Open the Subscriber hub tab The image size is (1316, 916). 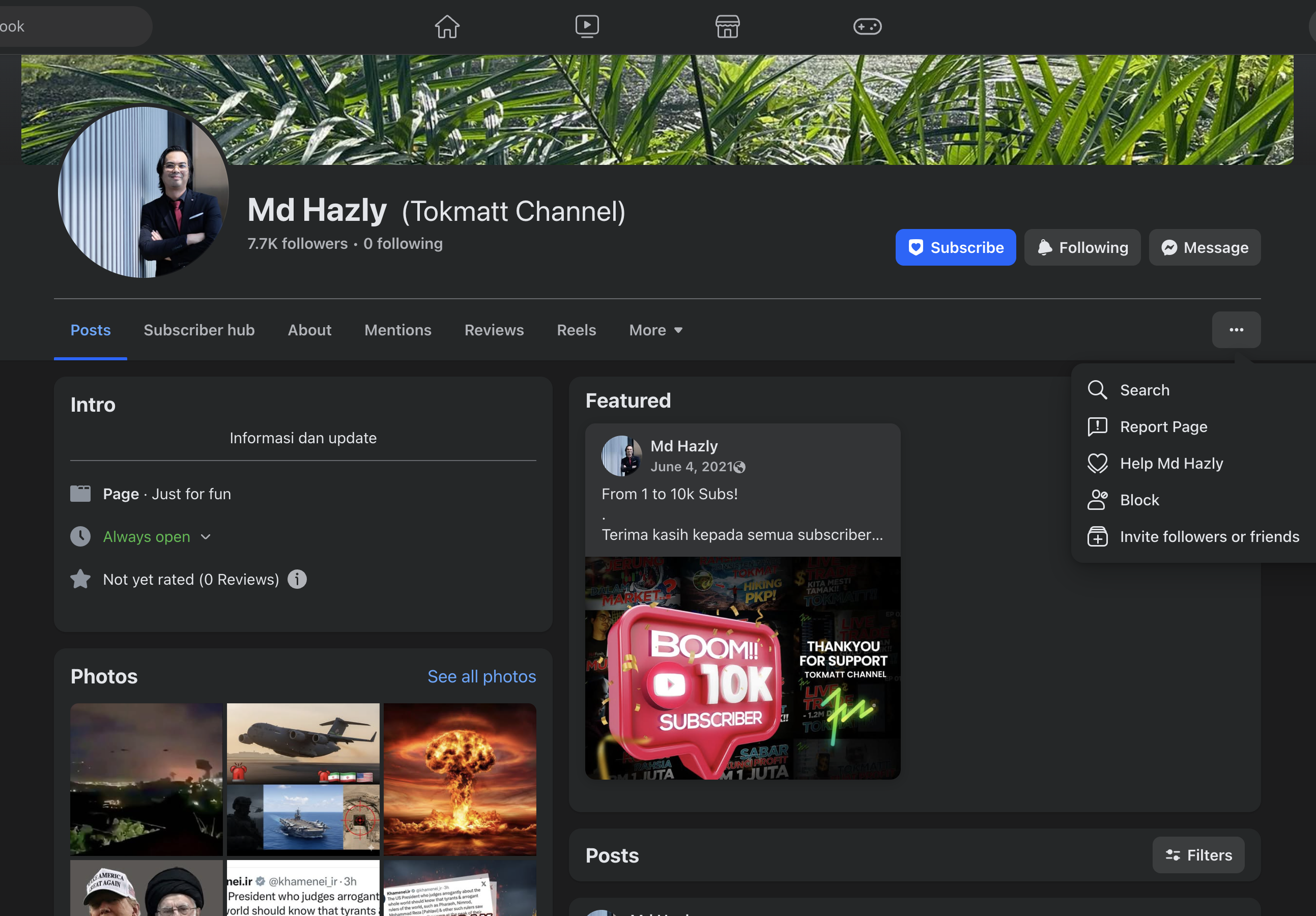199,330
